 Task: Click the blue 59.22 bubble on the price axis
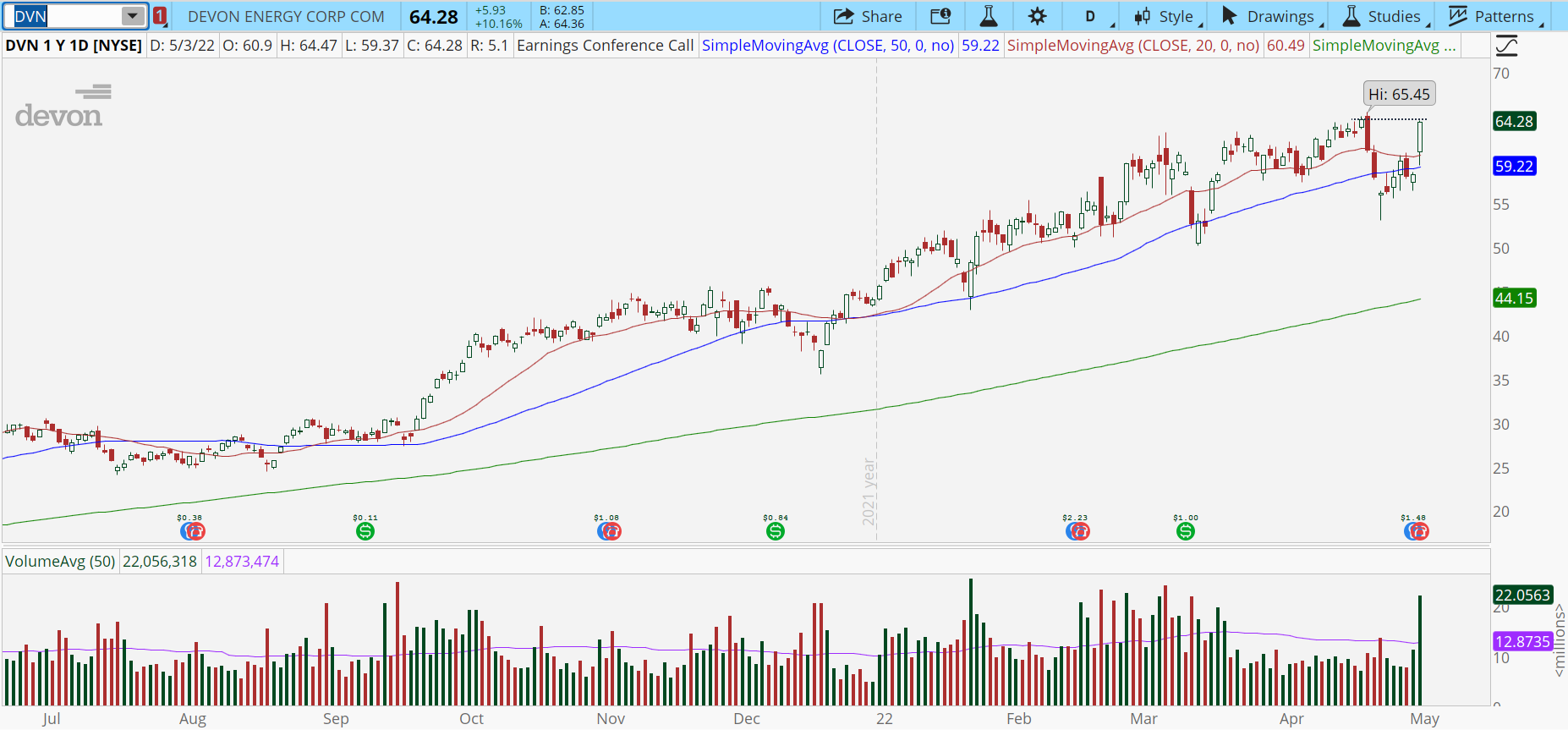(x=1514, y=167)
